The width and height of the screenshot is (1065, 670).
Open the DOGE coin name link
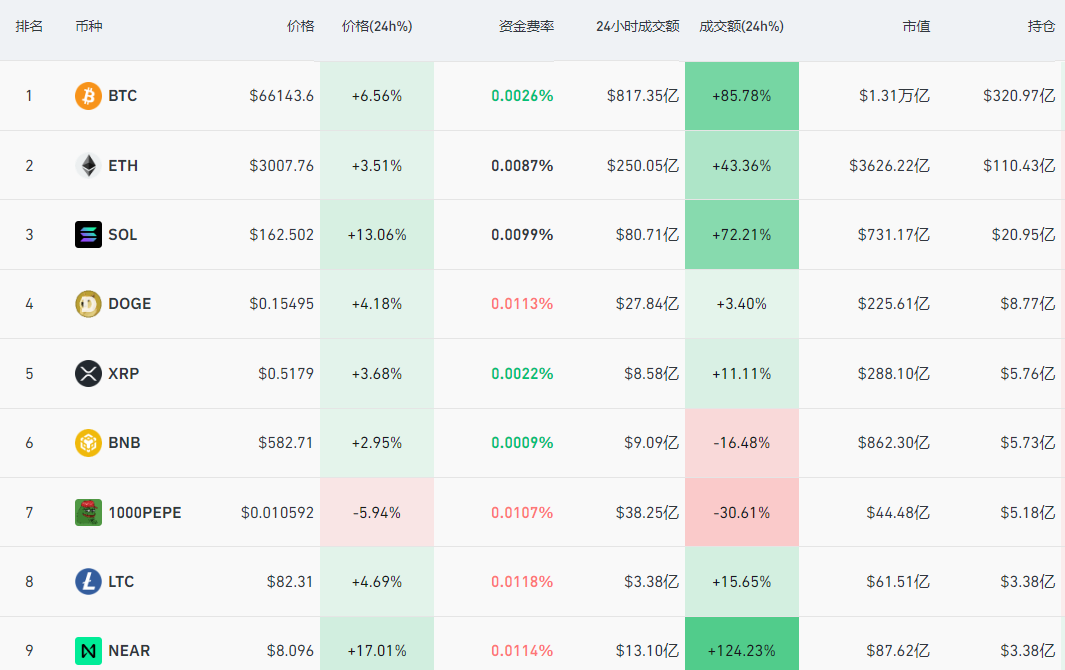point(130,304)
